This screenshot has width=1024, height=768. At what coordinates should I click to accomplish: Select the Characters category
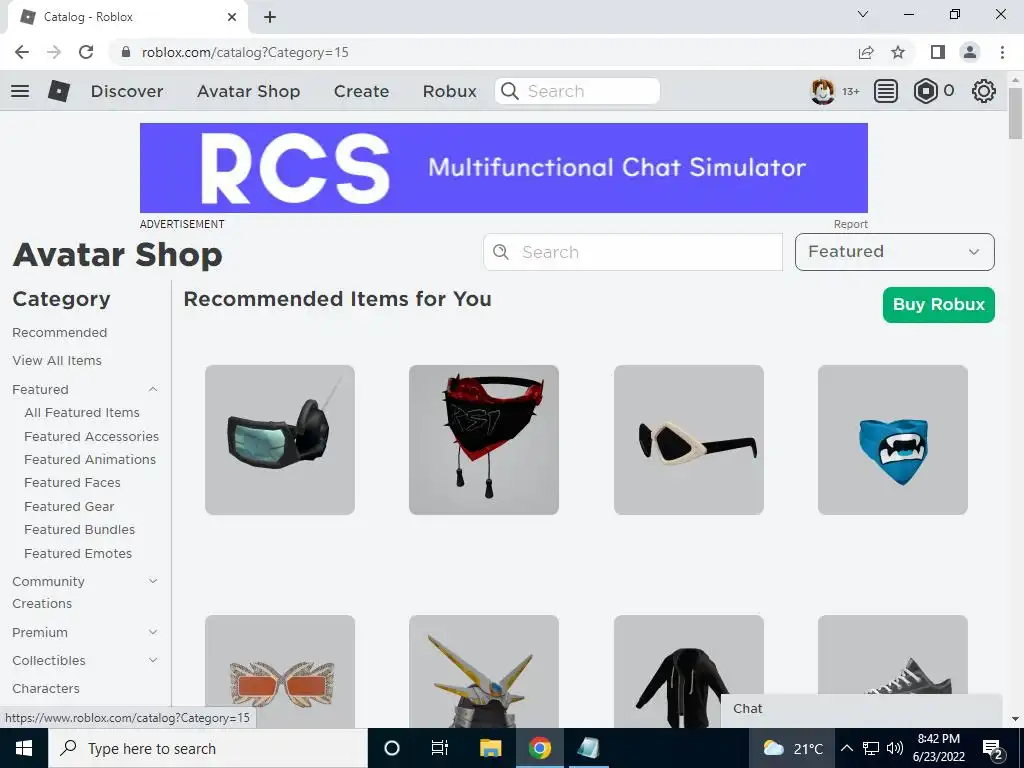coord(46,688)
